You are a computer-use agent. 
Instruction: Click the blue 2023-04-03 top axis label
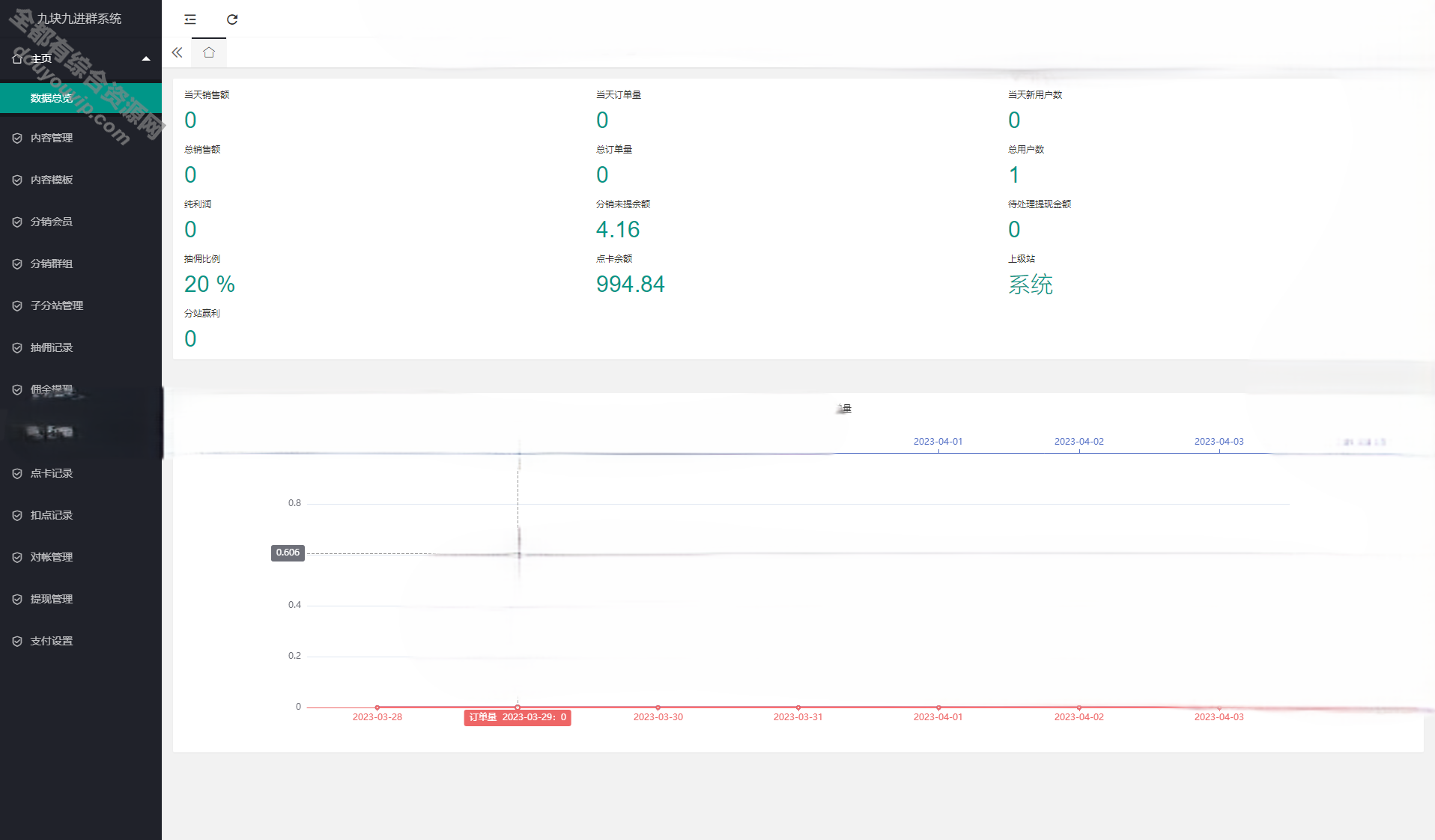(x=1219, y=442)
